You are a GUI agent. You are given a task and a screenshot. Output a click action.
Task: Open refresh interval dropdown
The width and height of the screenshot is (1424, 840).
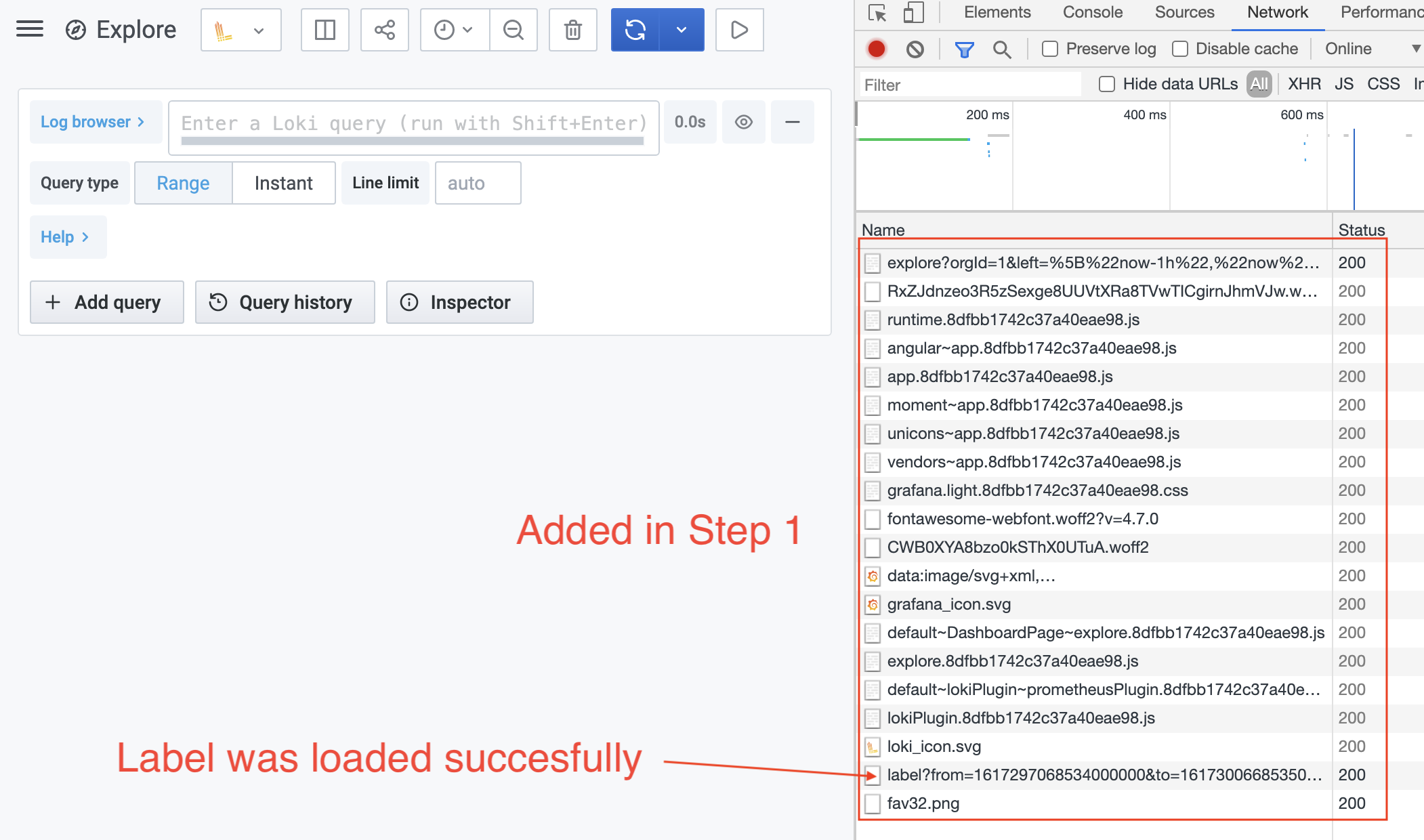pos(682,30)
